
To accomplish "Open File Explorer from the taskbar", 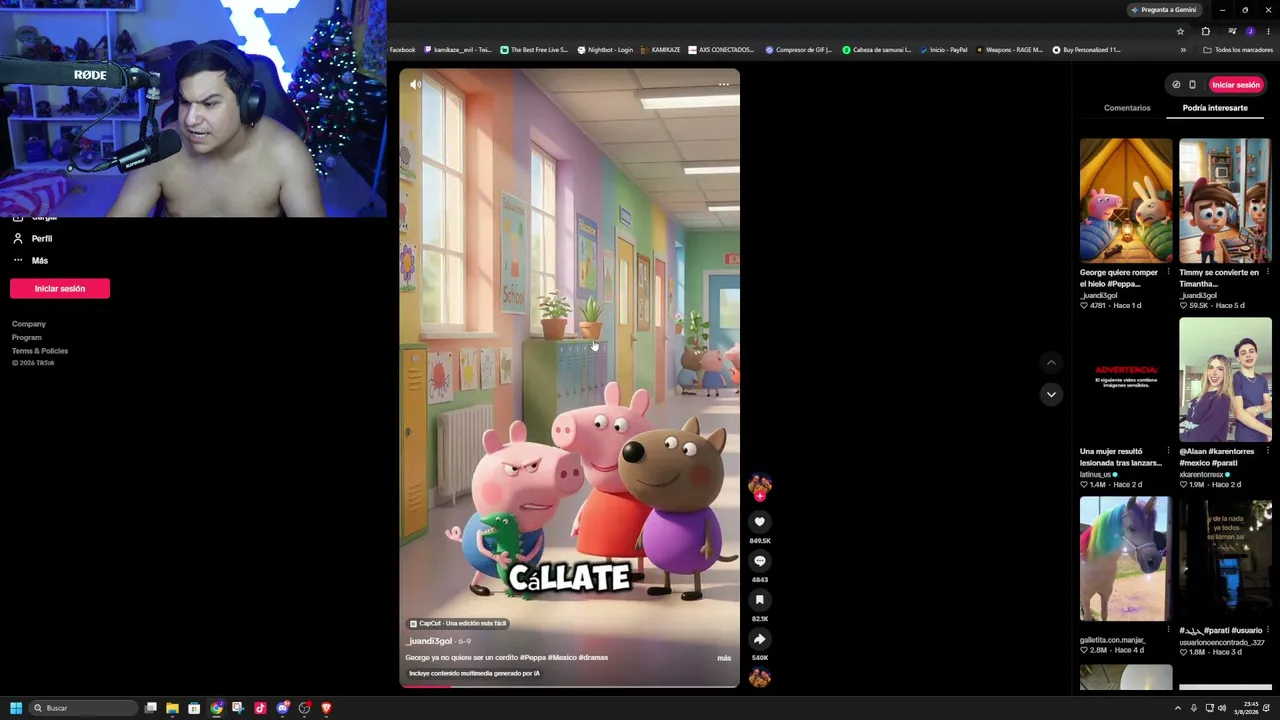I will pyautogui.click(x=172, y=708).
